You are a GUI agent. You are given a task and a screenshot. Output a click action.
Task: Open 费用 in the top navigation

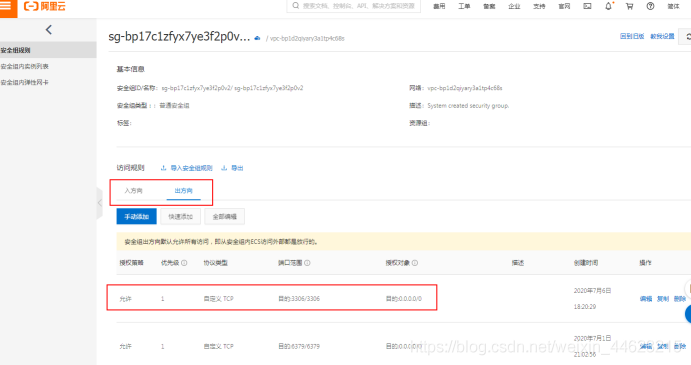coord(439,6)
